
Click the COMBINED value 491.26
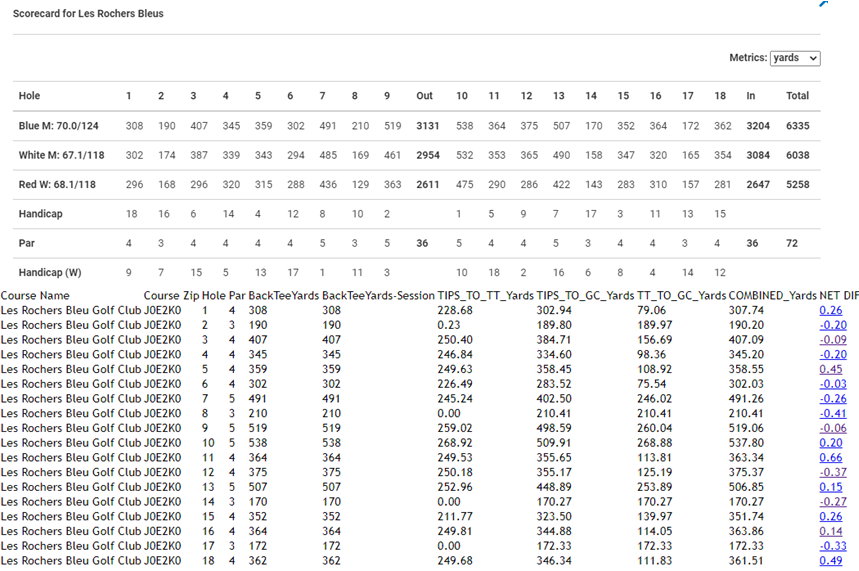746,399
